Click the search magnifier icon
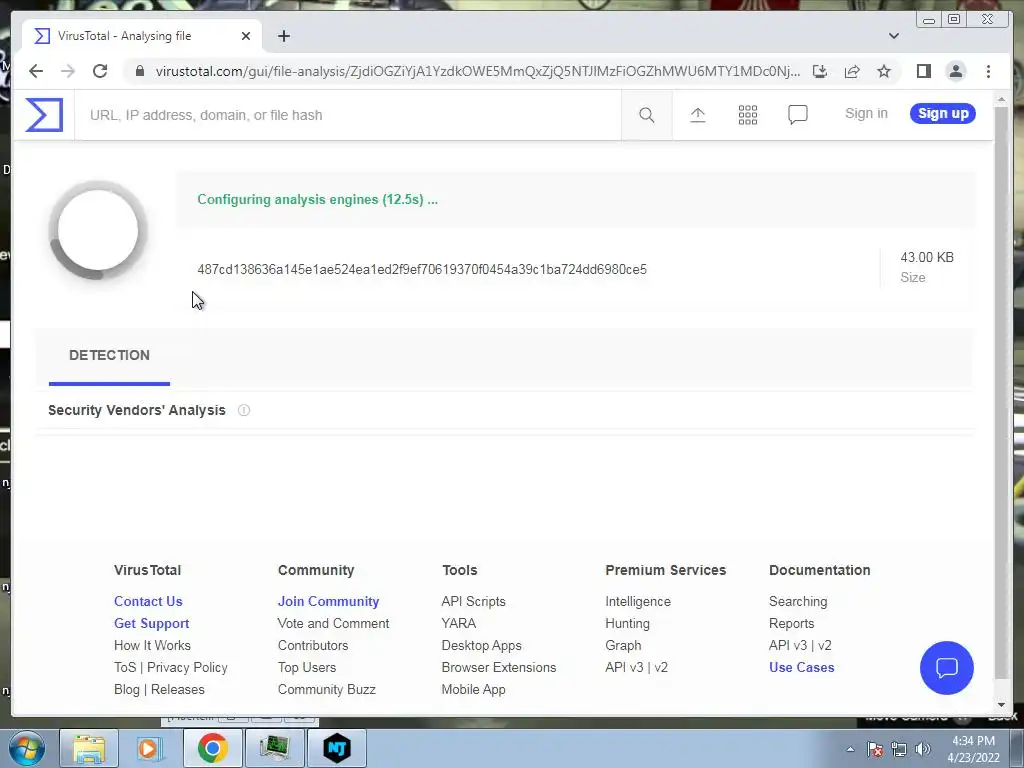The height and width of the screenshot is (768, 1024). 647,115
